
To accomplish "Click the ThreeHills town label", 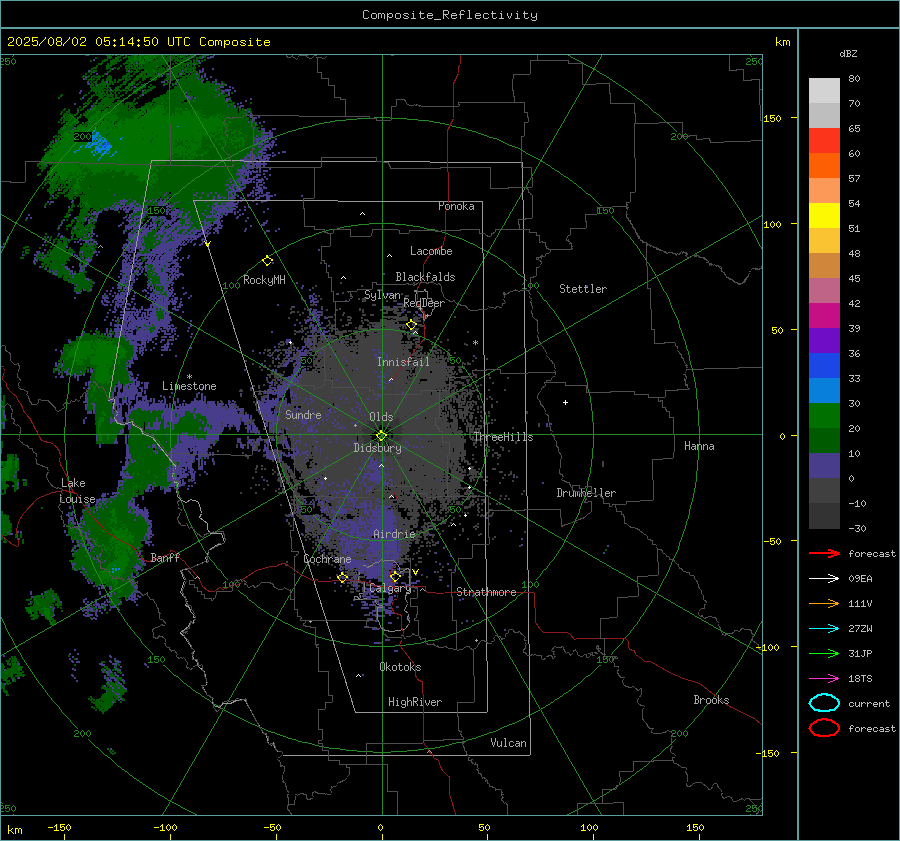I will click(x=503, y=437).
